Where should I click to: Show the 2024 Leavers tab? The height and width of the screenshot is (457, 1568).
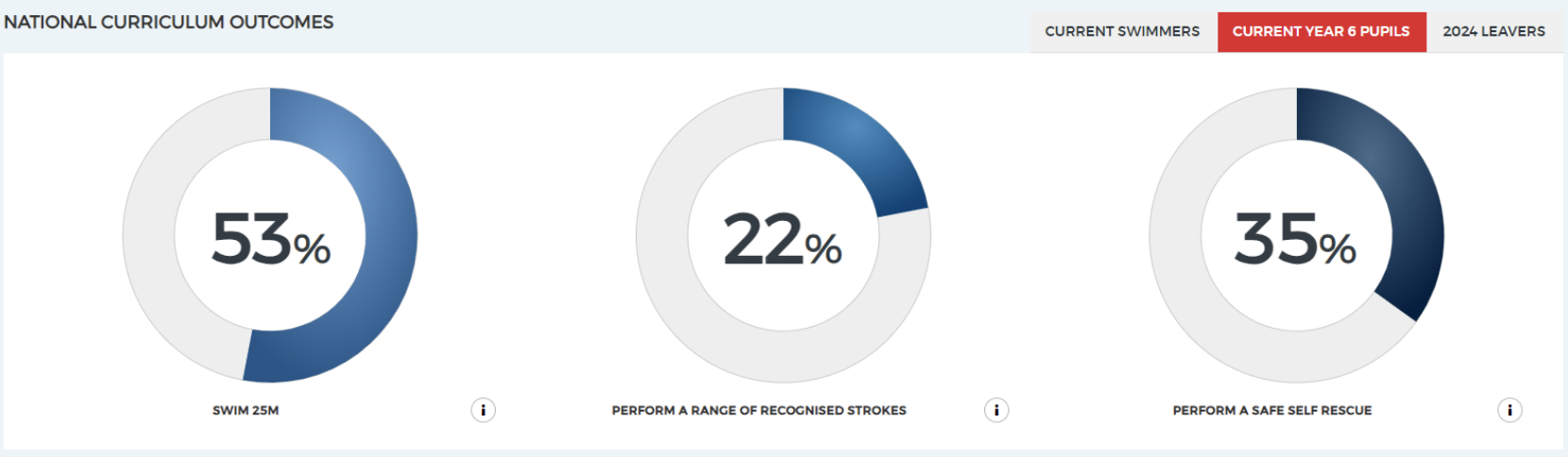[1494, 31]
